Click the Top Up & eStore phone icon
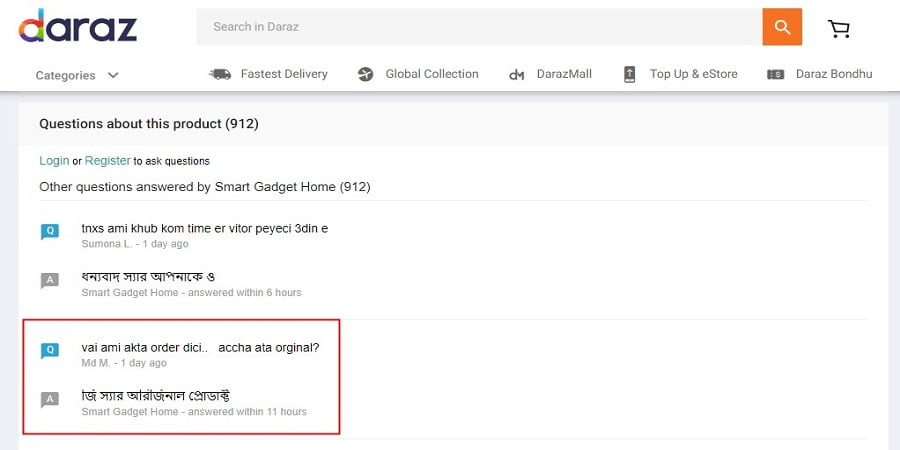The image size is (900, 450). [630, 74]
